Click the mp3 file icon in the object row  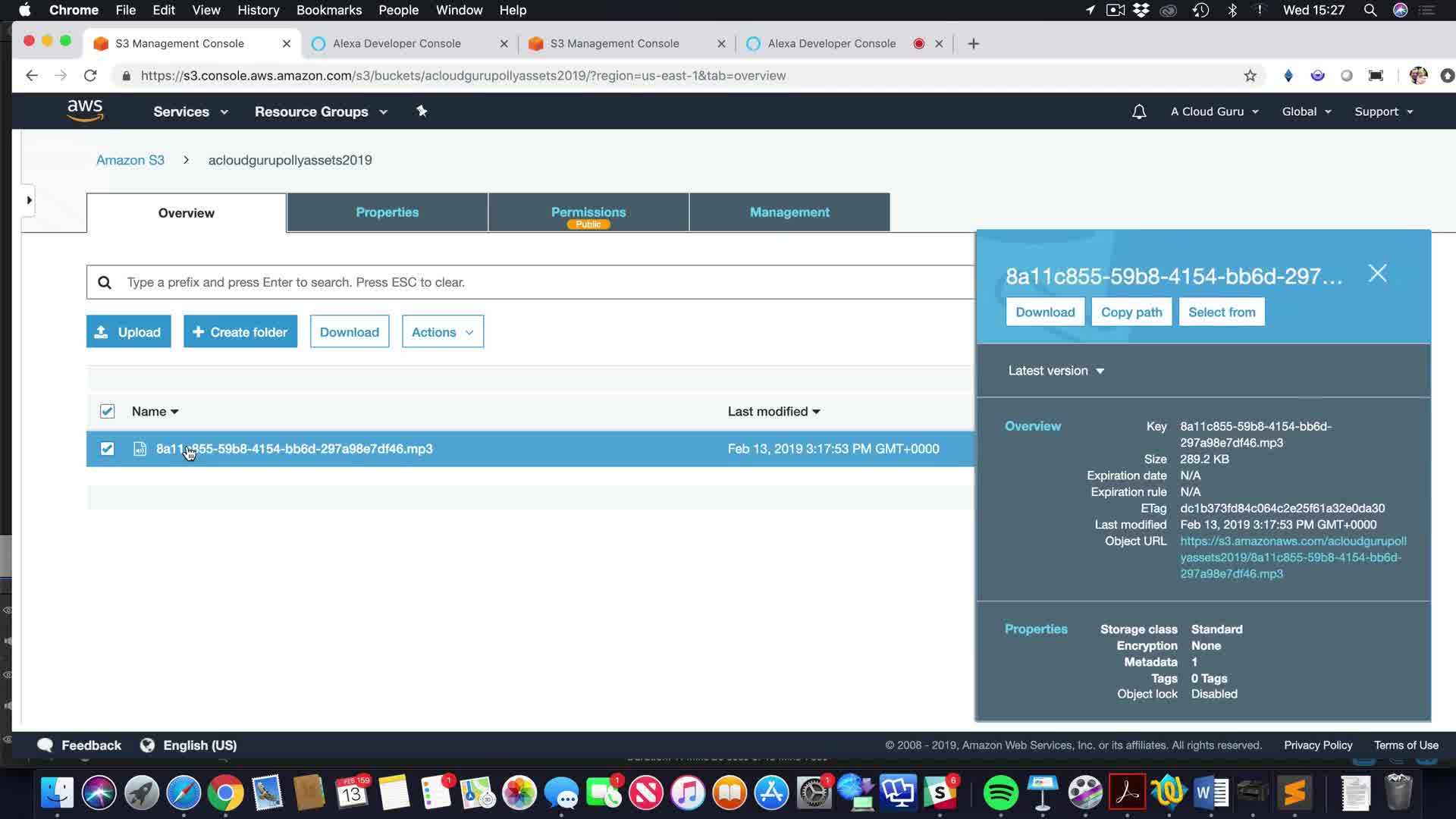coord(140,449)
